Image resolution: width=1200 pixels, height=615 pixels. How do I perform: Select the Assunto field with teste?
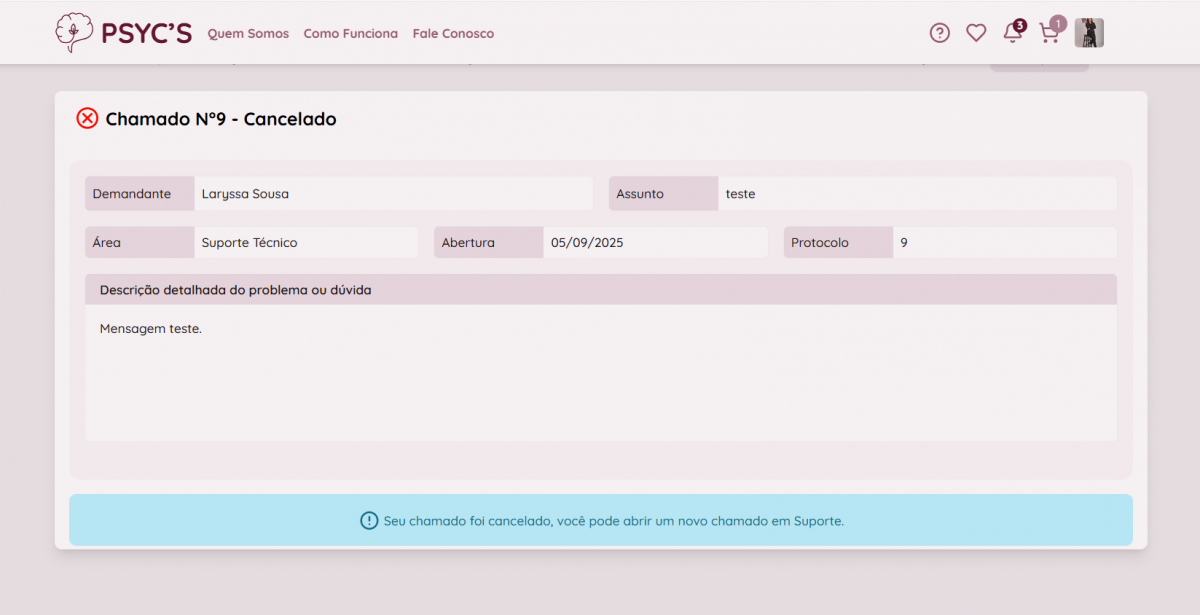[915, 194]
